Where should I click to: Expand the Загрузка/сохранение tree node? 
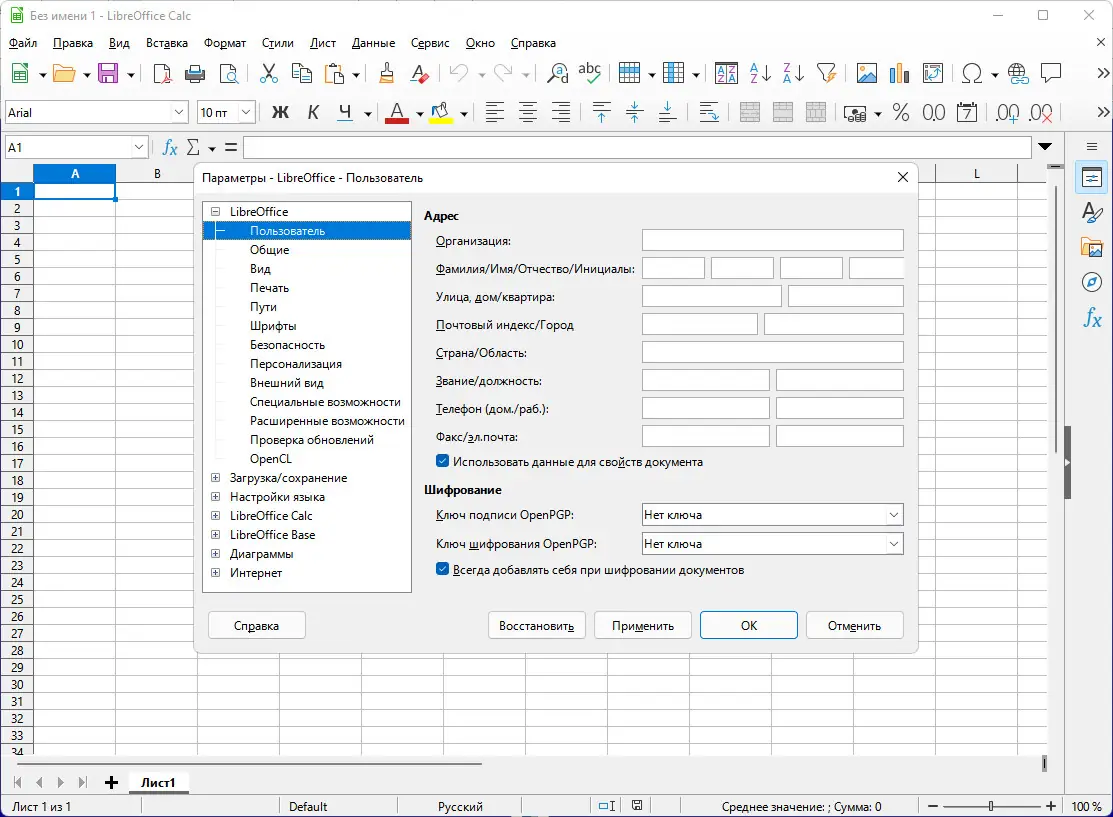click(216, 478)
